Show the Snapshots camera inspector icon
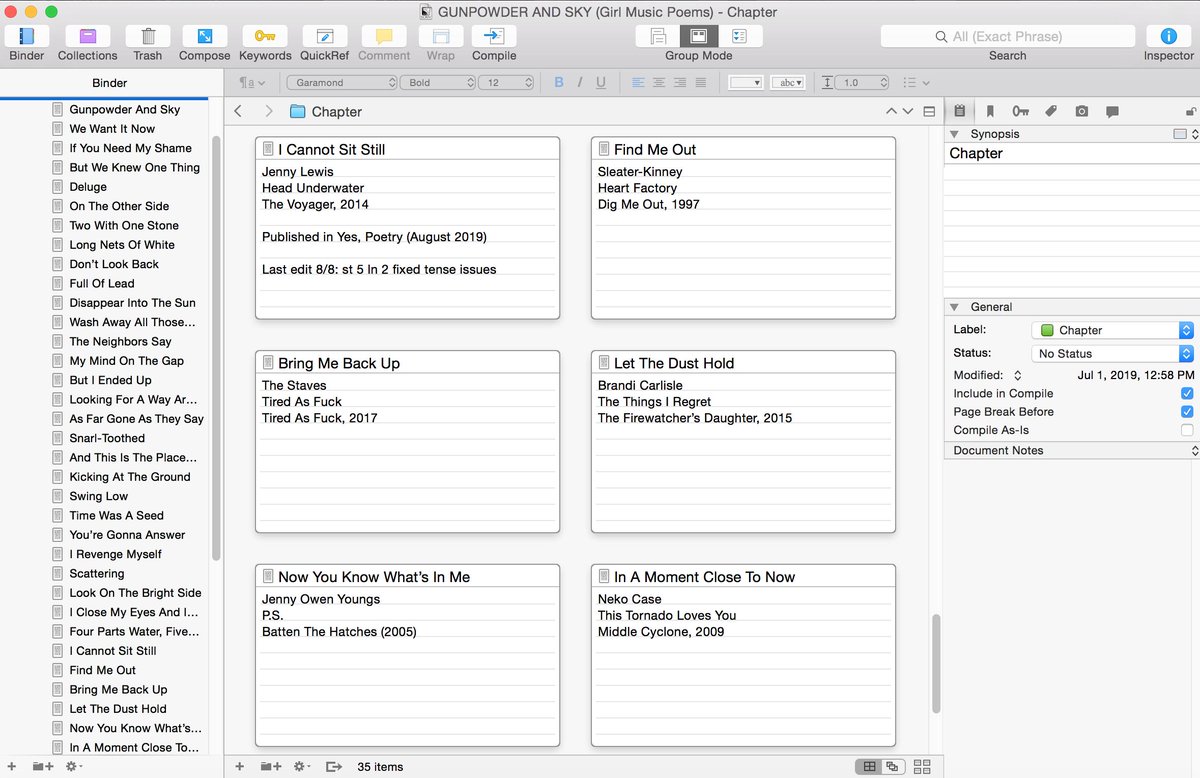1200x778 pixels. (x=1081, y=111)
